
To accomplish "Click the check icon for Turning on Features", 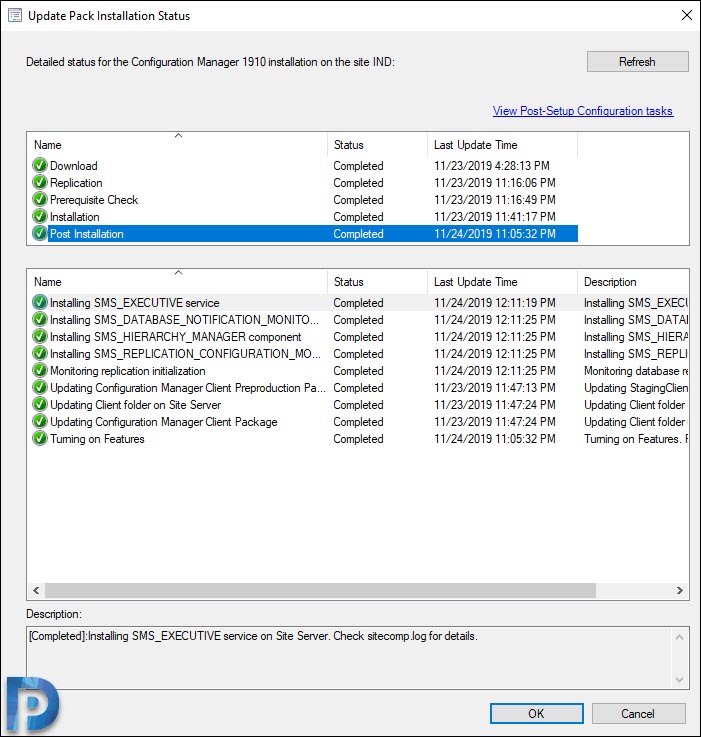I will pos(40,439).
